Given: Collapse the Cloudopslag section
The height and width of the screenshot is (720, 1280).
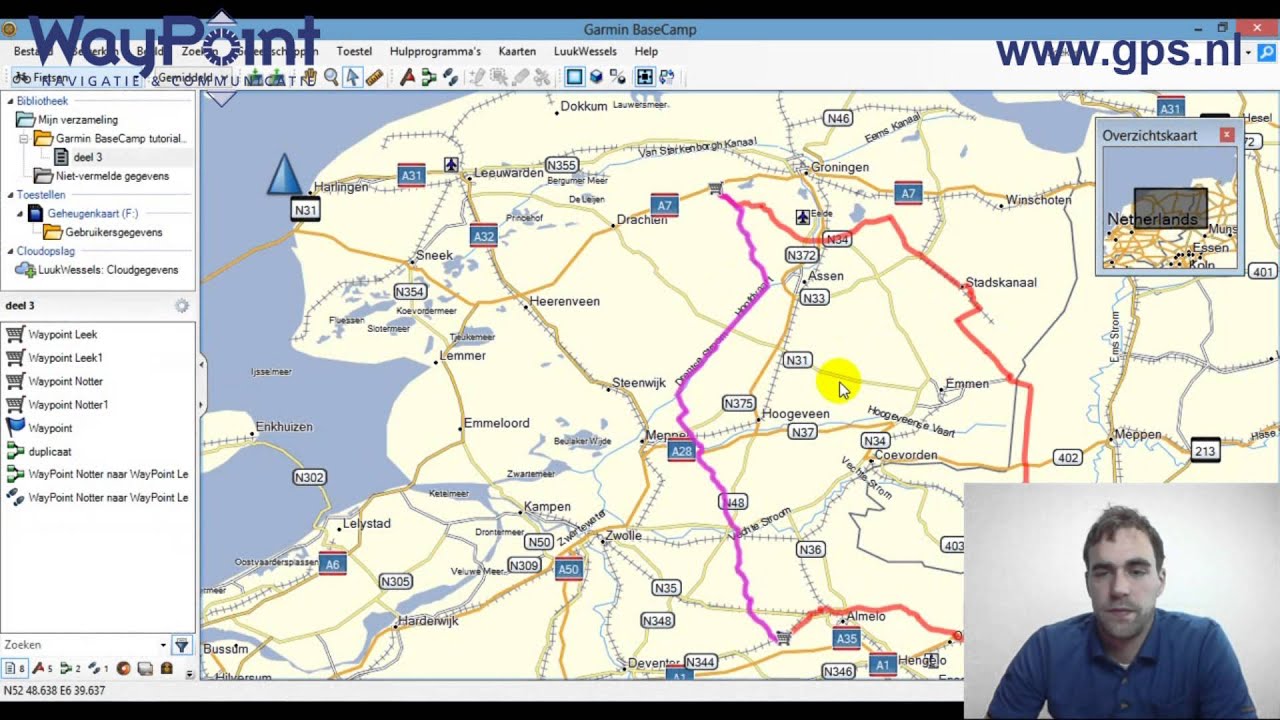Looking at the screenshot, I should pyautogui.click(x=10, y=251).
